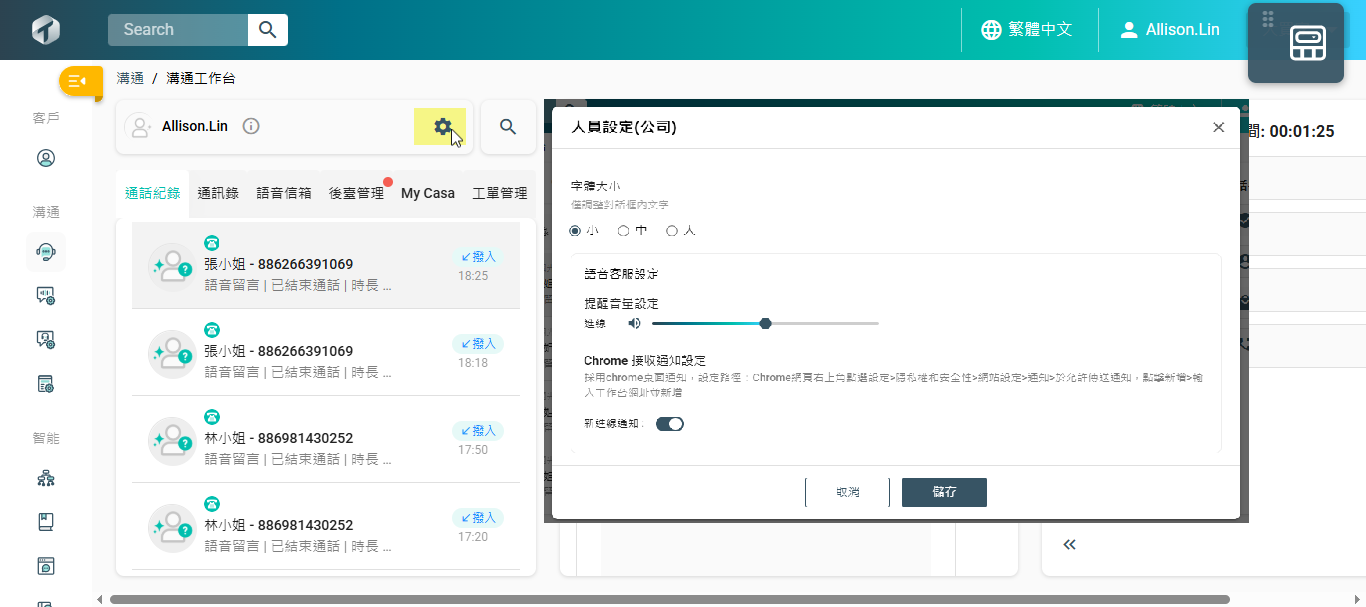The width and height of the screenshot is (1366, 607).
Task: Click the yellow sidebar collapse tab
Action: (x=80, y=81)
